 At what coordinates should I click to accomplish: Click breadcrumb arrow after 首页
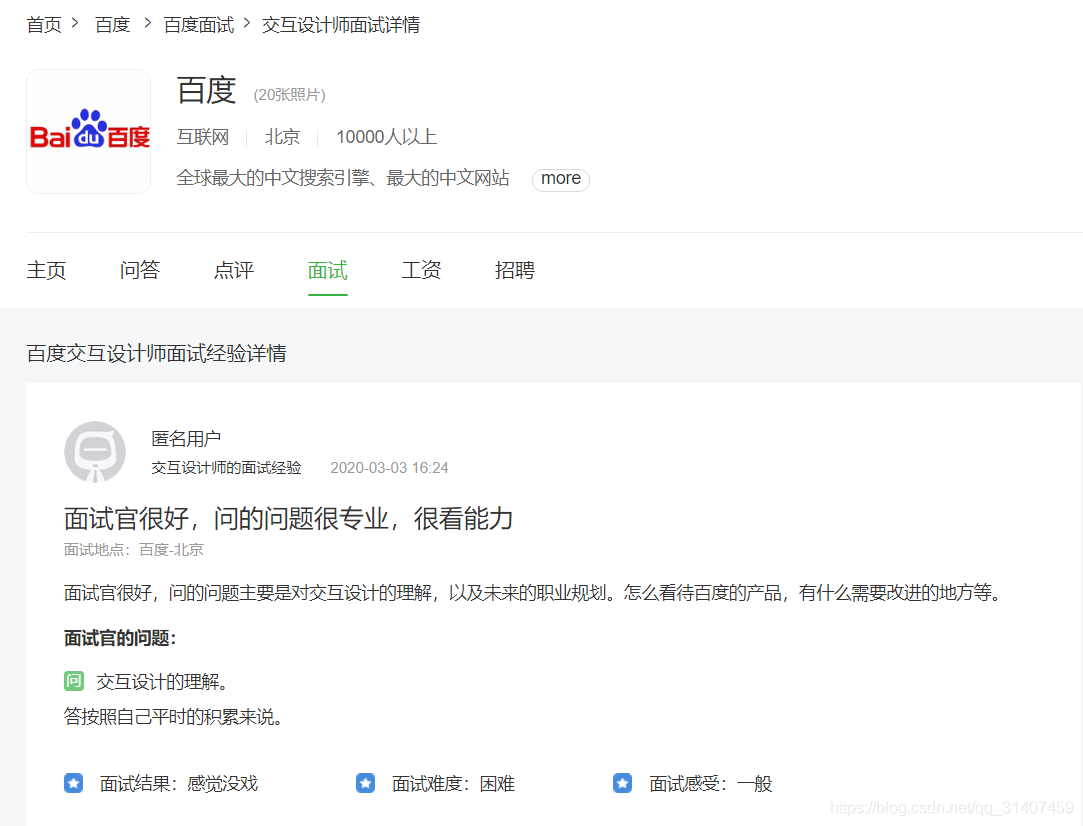75,23
